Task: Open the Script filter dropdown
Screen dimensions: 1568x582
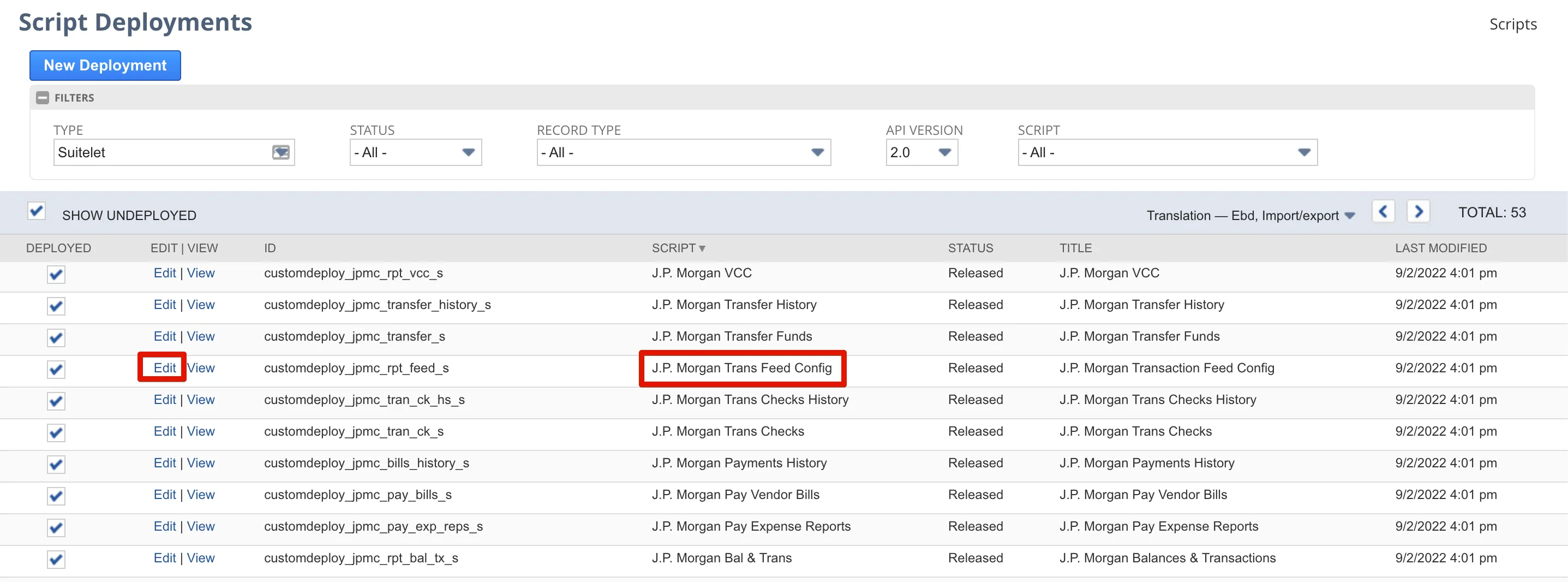Action: click(1168, 152)
